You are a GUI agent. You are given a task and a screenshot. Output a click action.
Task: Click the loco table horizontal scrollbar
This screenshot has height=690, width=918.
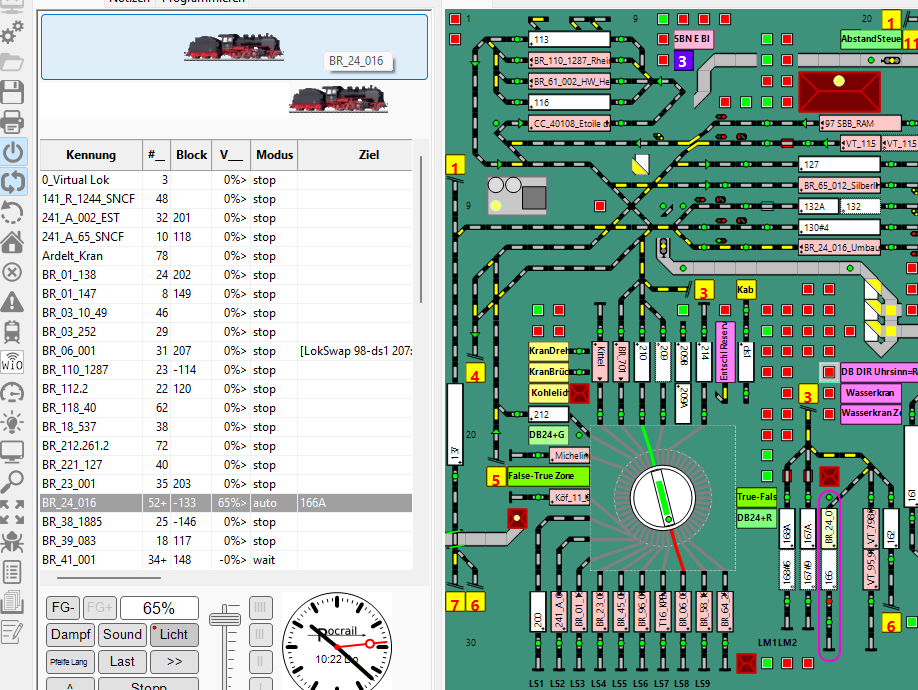pyautogui.click(x=109, y=578)
